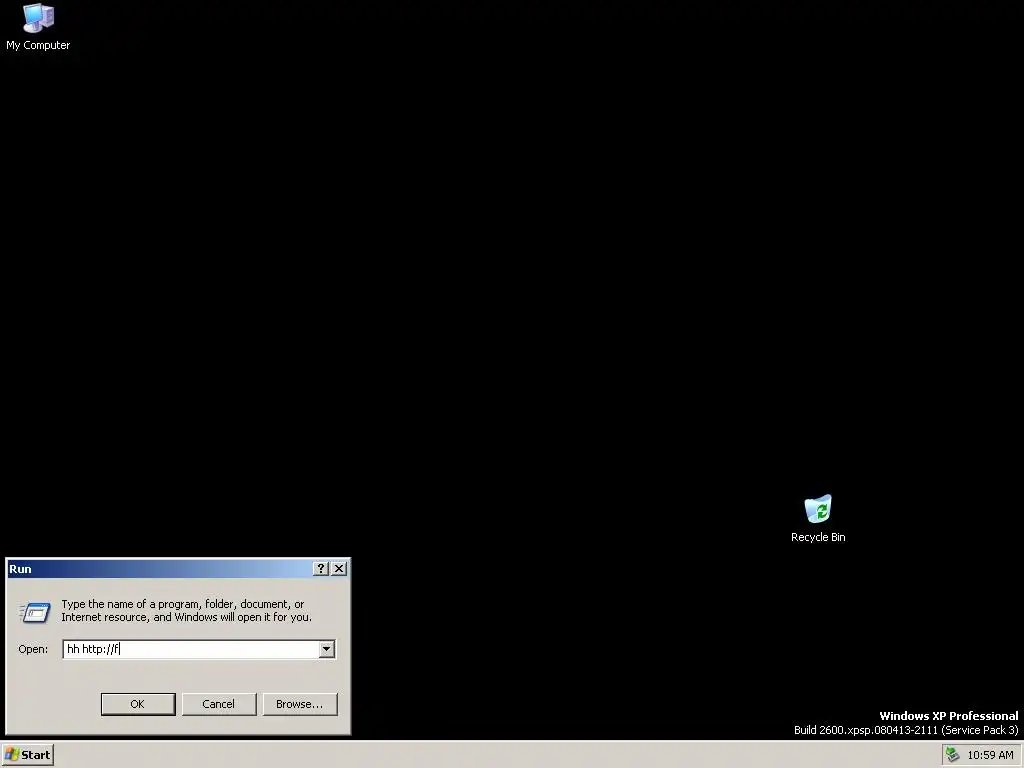
Task: Expand the Open combo box dropdown arrow
Action: click(x=327, y=649)
